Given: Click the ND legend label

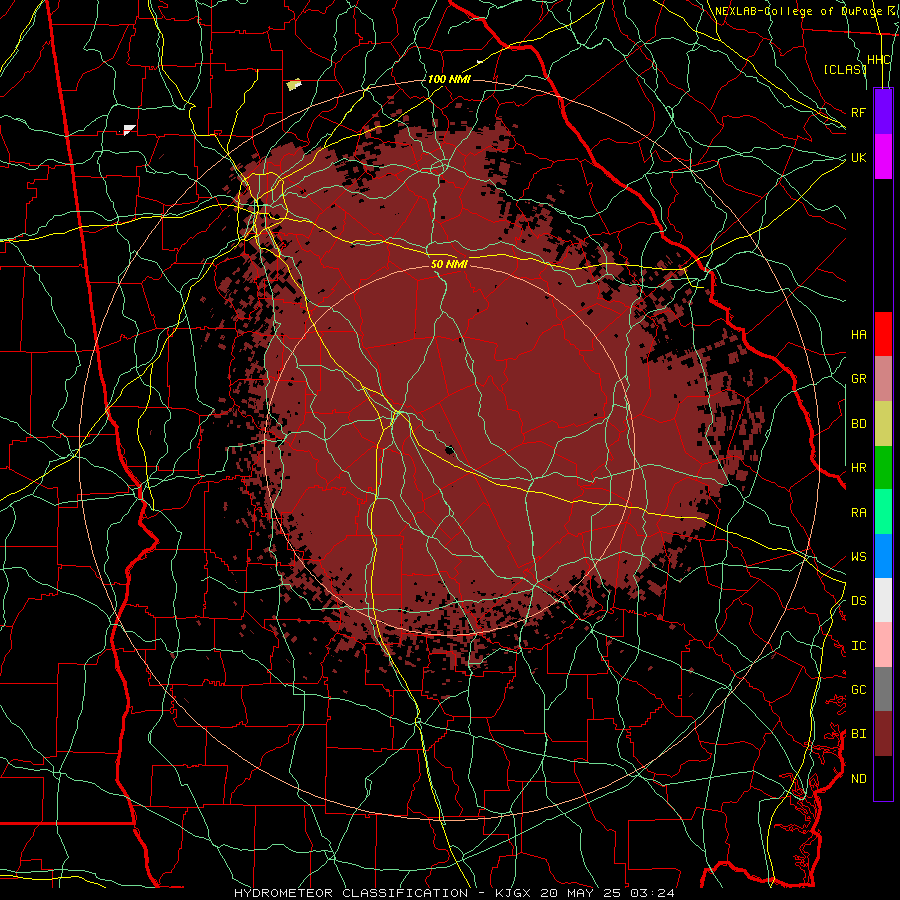Looking at the screenshot, I should click(x=858, y=779).
